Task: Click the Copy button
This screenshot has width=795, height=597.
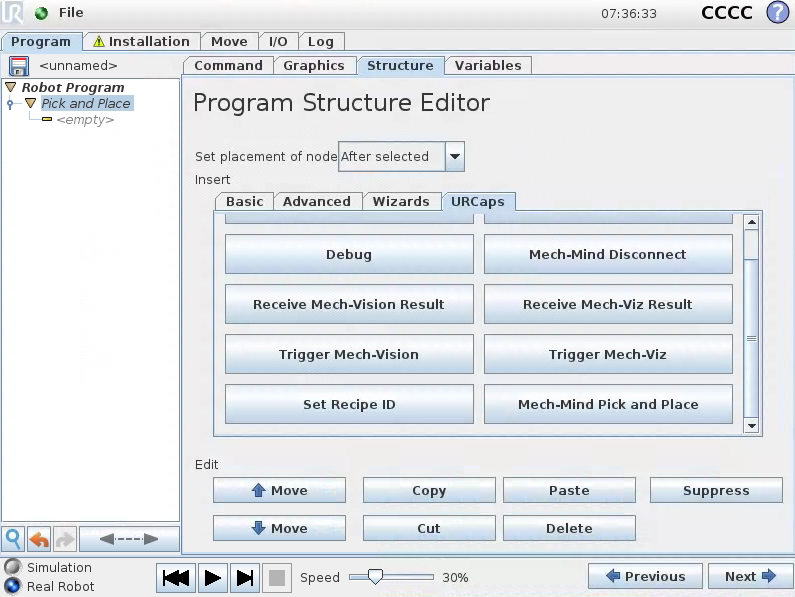Action: point(429,490)
